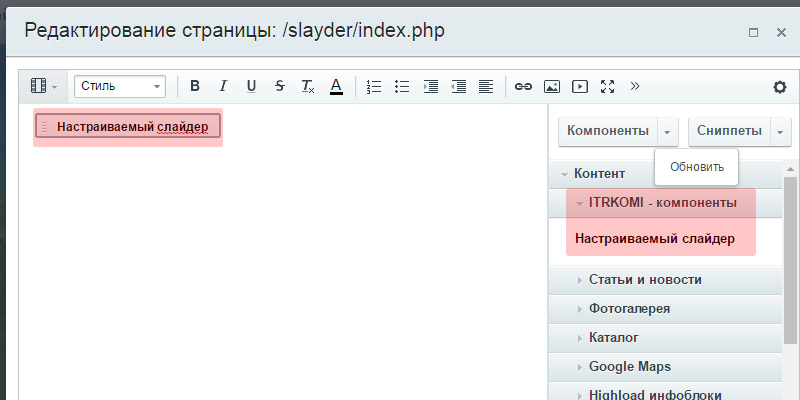
Task: Switch editor to fullscreen mode
Action: (607, 86)
